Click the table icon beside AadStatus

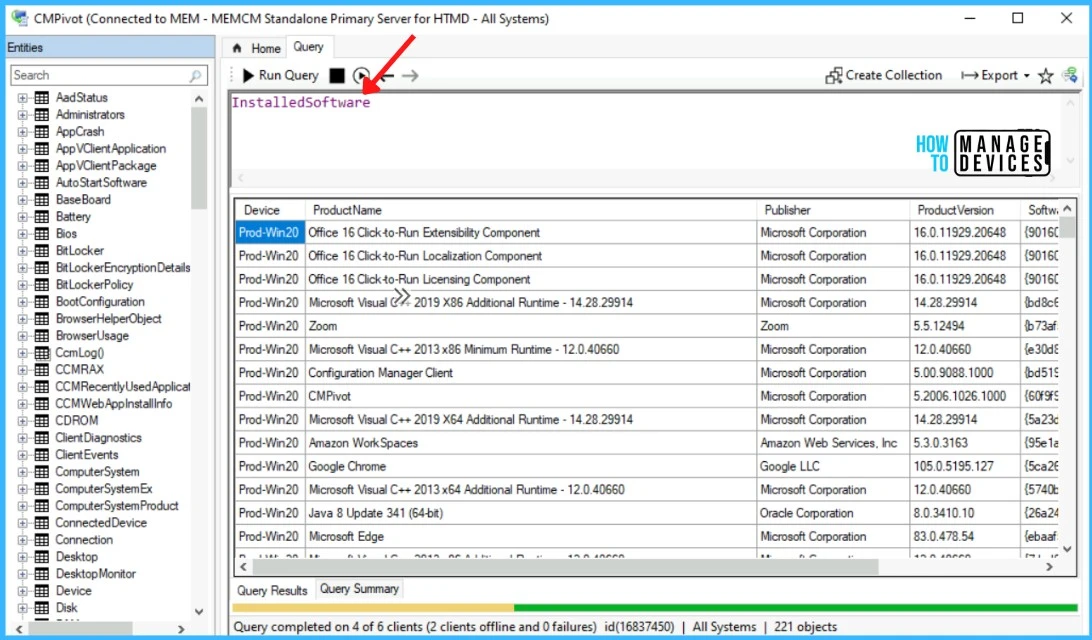[x=42, y=97]
